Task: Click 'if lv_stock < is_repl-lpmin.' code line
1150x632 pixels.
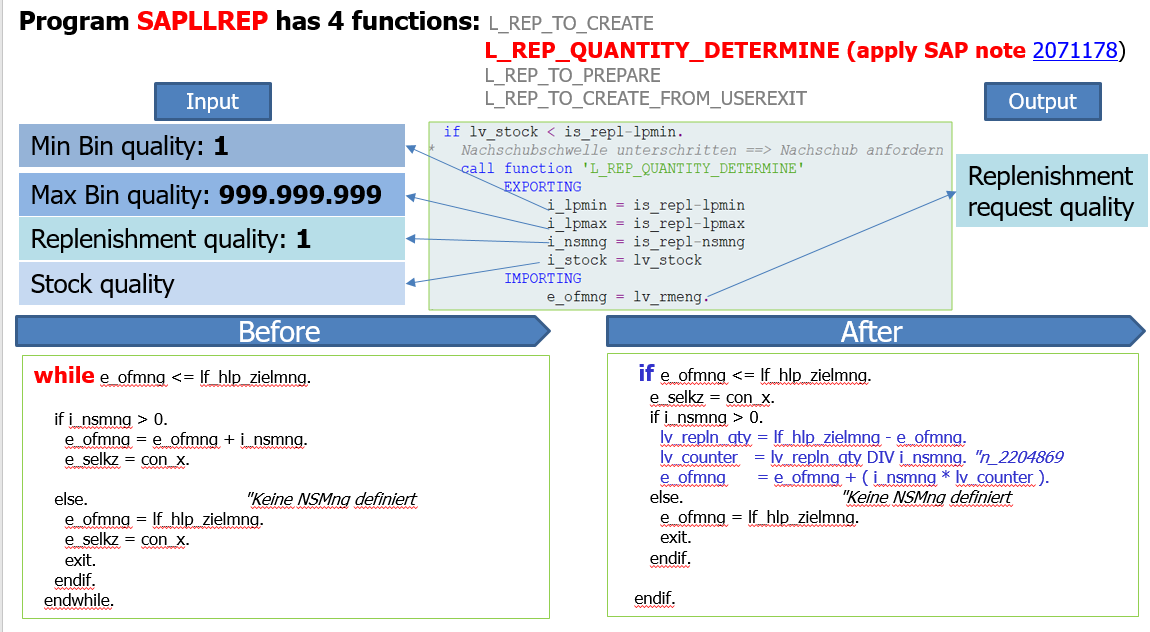Action: click(563, 132)
